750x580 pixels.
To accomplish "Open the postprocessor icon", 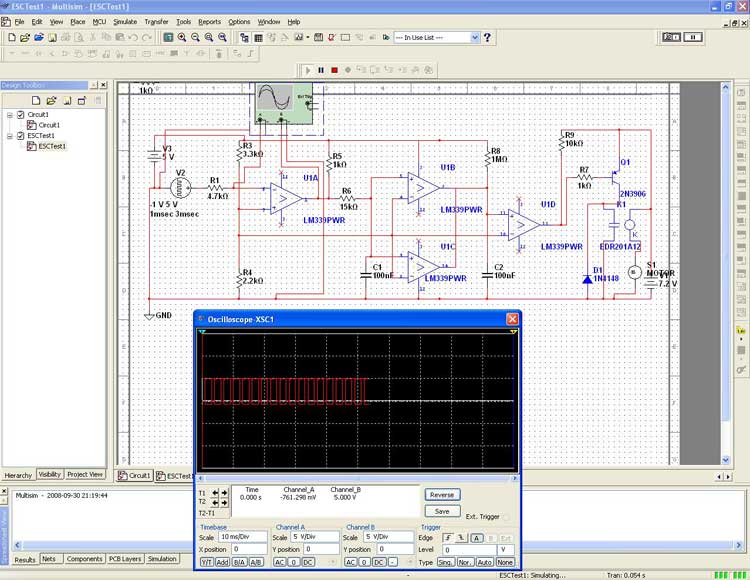I will [x=318, y=37].
